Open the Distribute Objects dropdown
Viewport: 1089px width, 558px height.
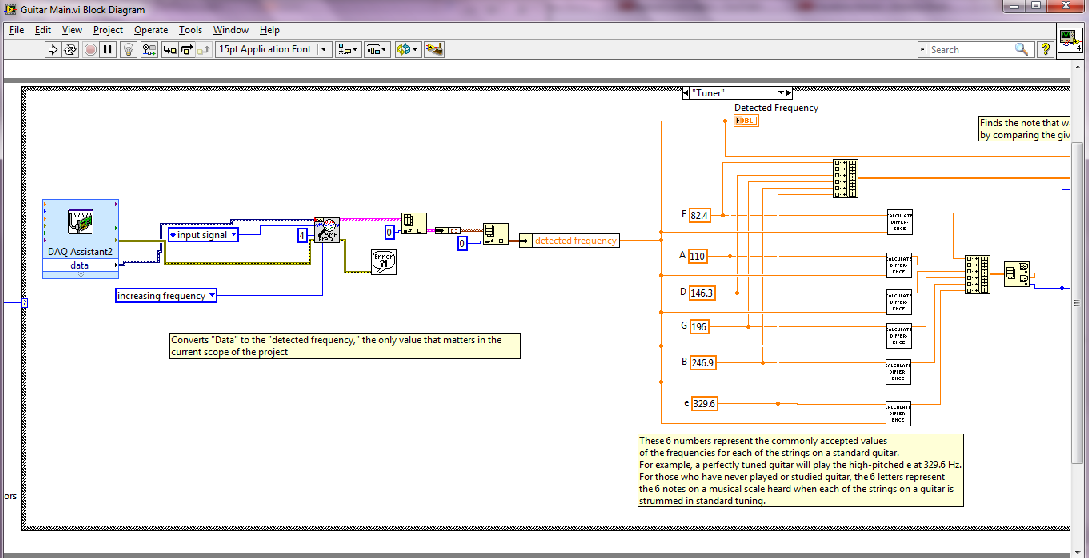377,49
